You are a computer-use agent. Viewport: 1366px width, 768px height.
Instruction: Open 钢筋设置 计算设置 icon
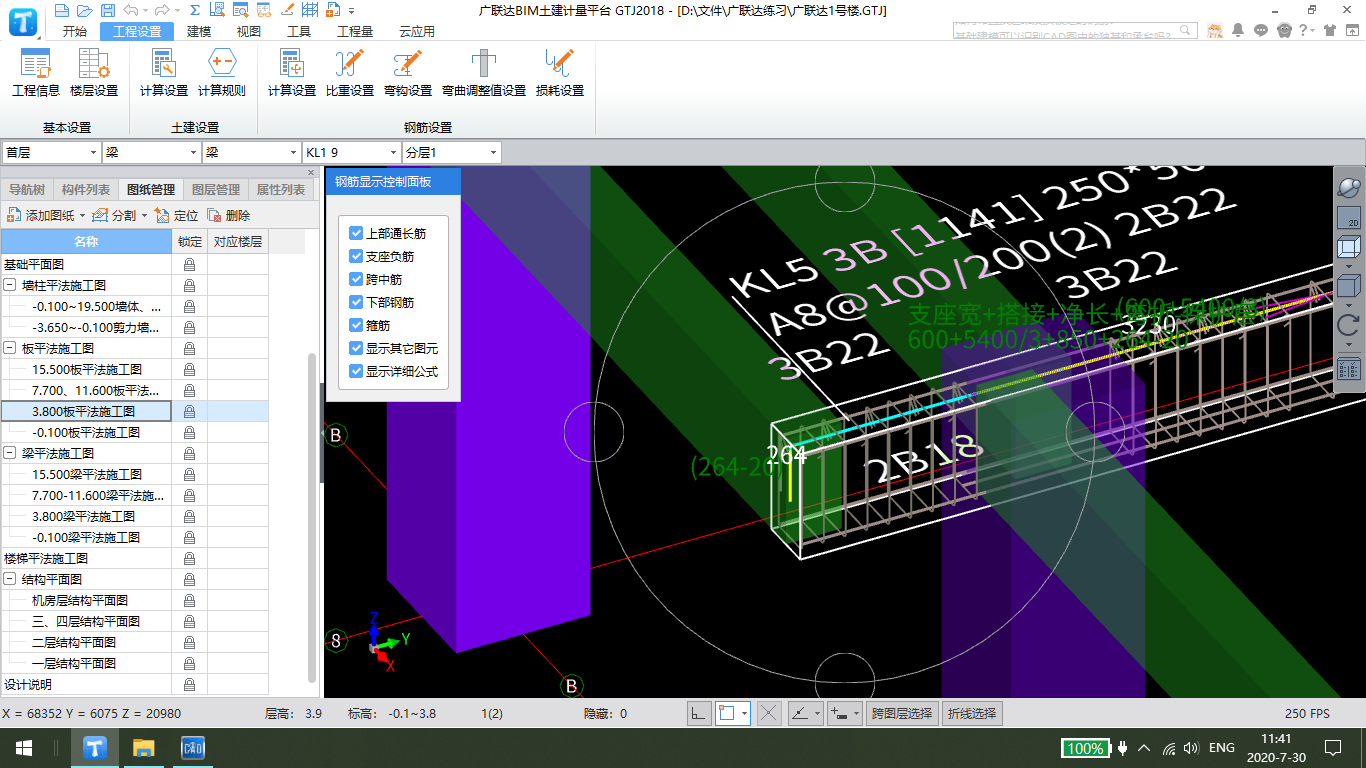point(292,73)
